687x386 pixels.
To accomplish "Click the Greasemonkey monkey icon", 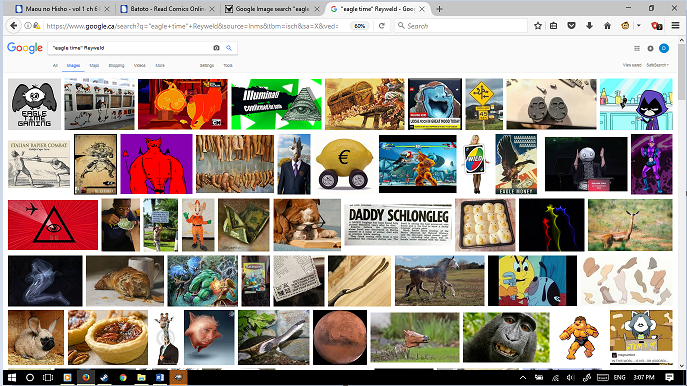I will pos(625,26).
